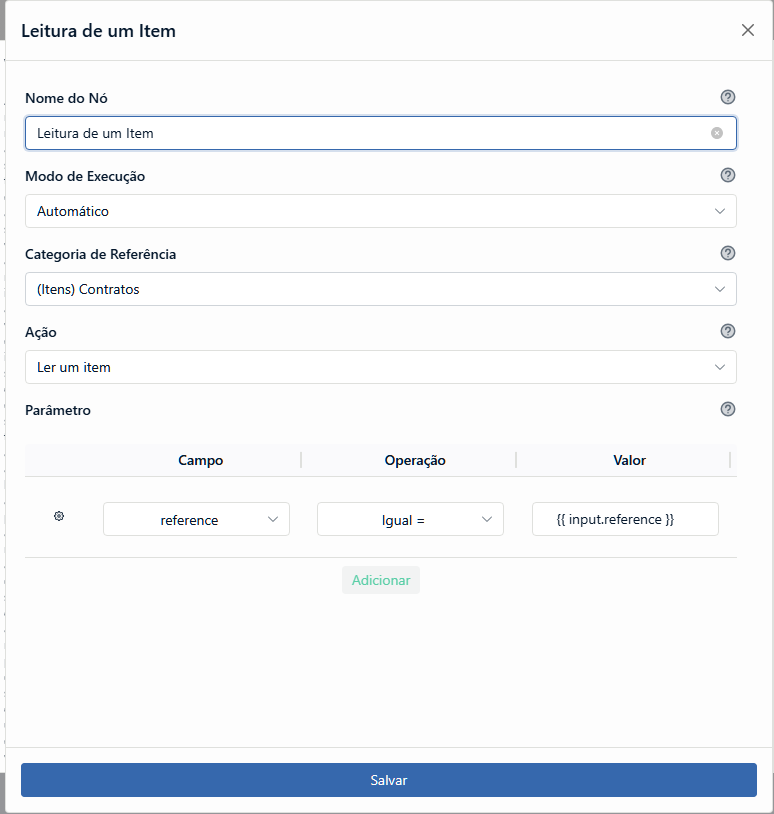
Task: Edit the {{ input.reference }} value field
Action: [625, 519]
